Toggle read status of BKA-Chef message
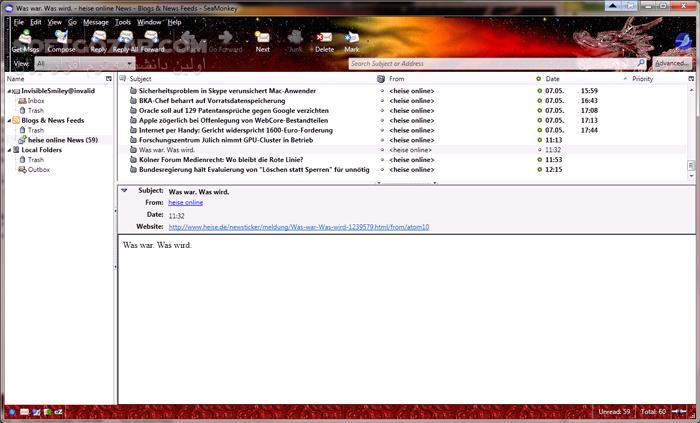 pyautogui.click(x=540, y=100)
